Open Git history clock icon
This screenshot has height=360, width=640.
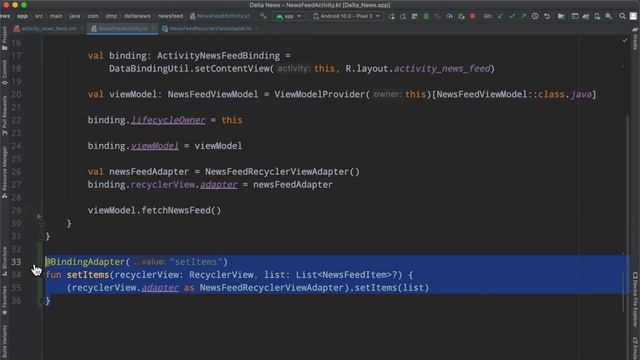[535, 16]
